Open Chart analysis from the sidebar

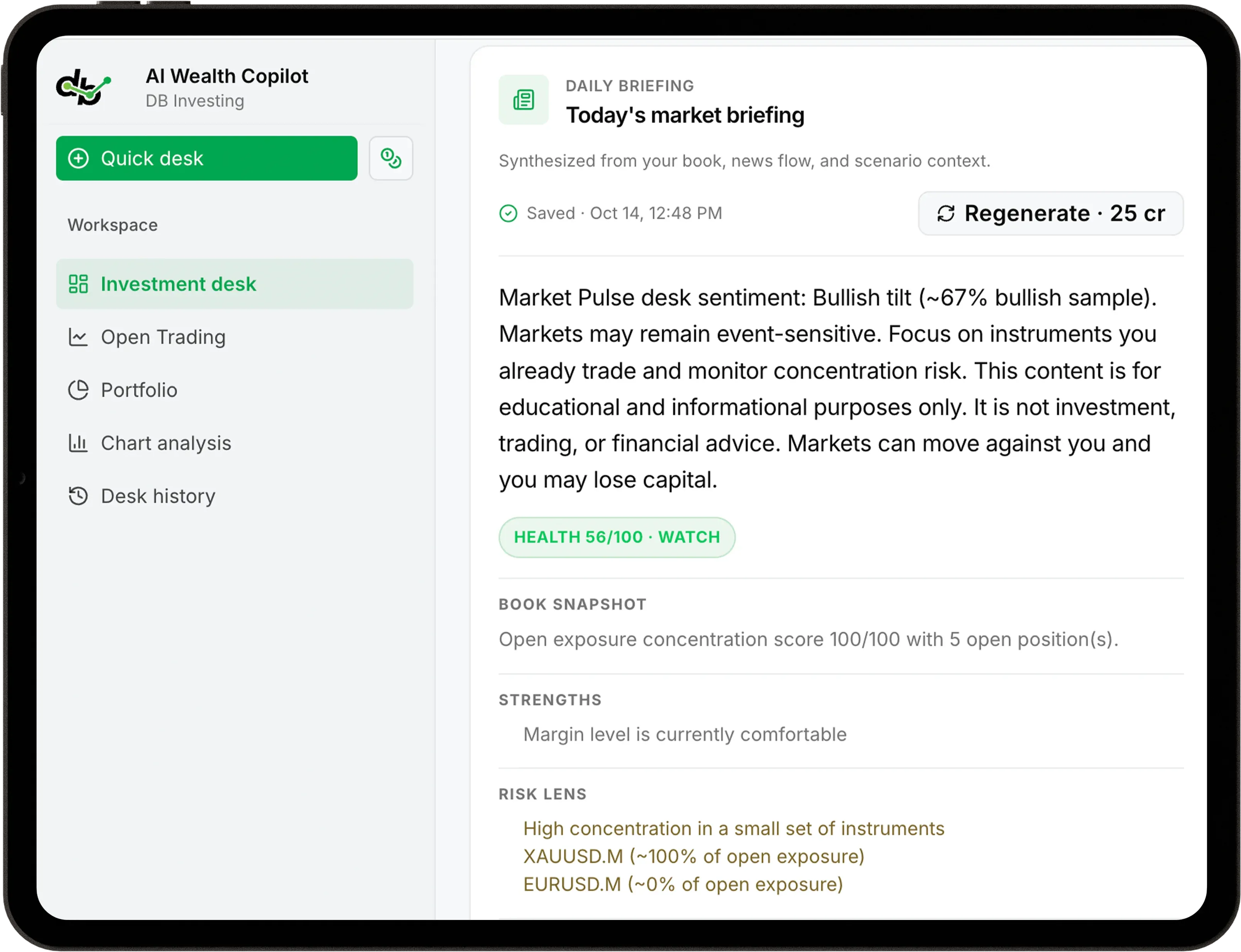click(234, 443)
